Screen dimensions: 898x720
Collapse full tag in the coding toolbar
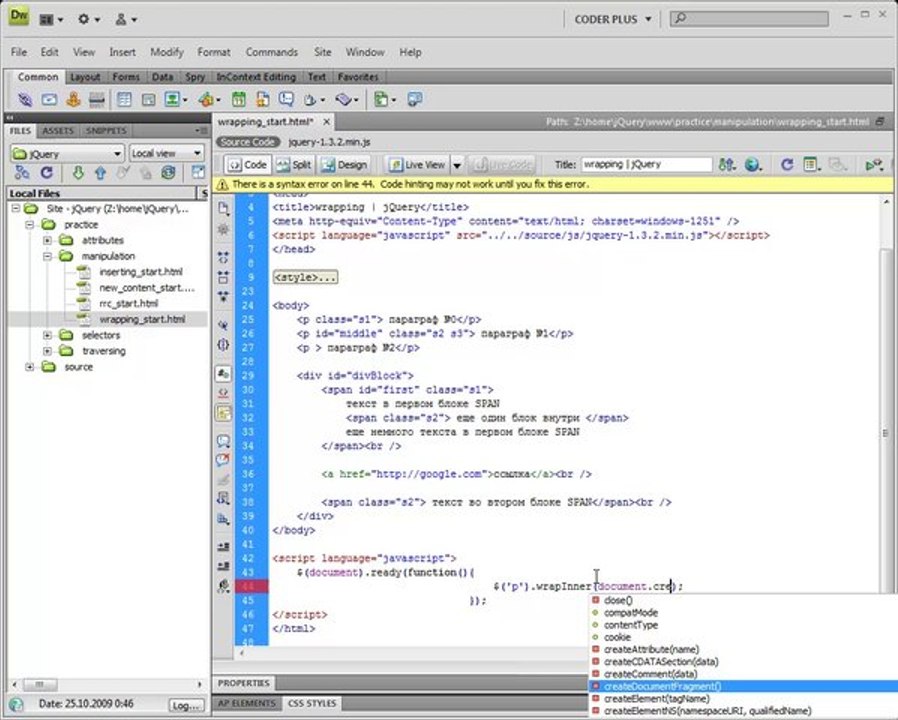click(223, 258)
